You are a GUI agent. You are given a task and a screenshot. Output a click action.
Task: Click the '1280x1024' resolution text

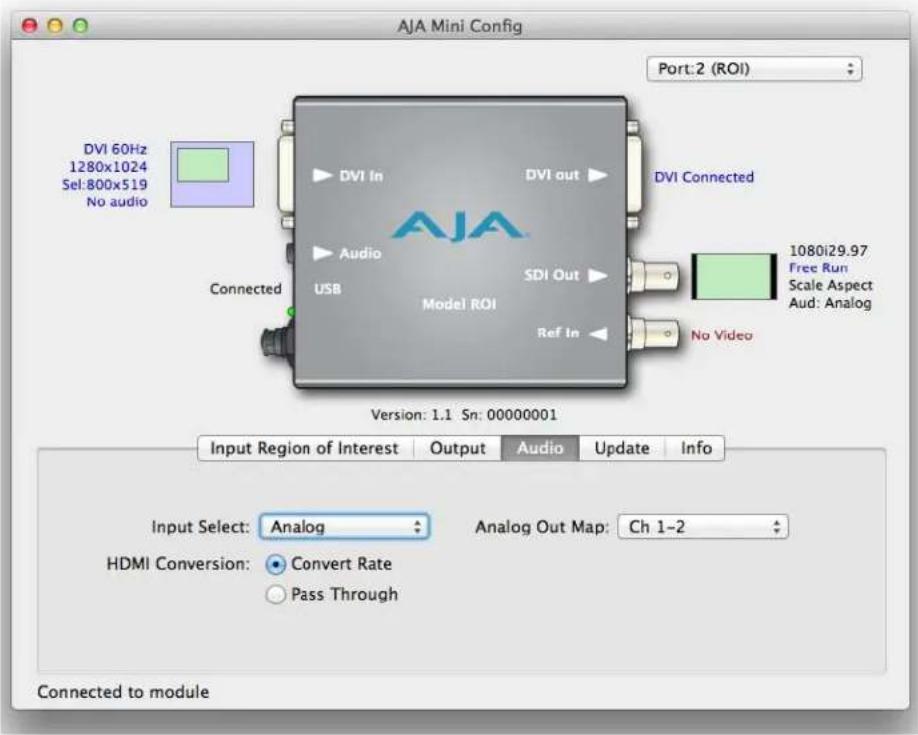point(108,167)
